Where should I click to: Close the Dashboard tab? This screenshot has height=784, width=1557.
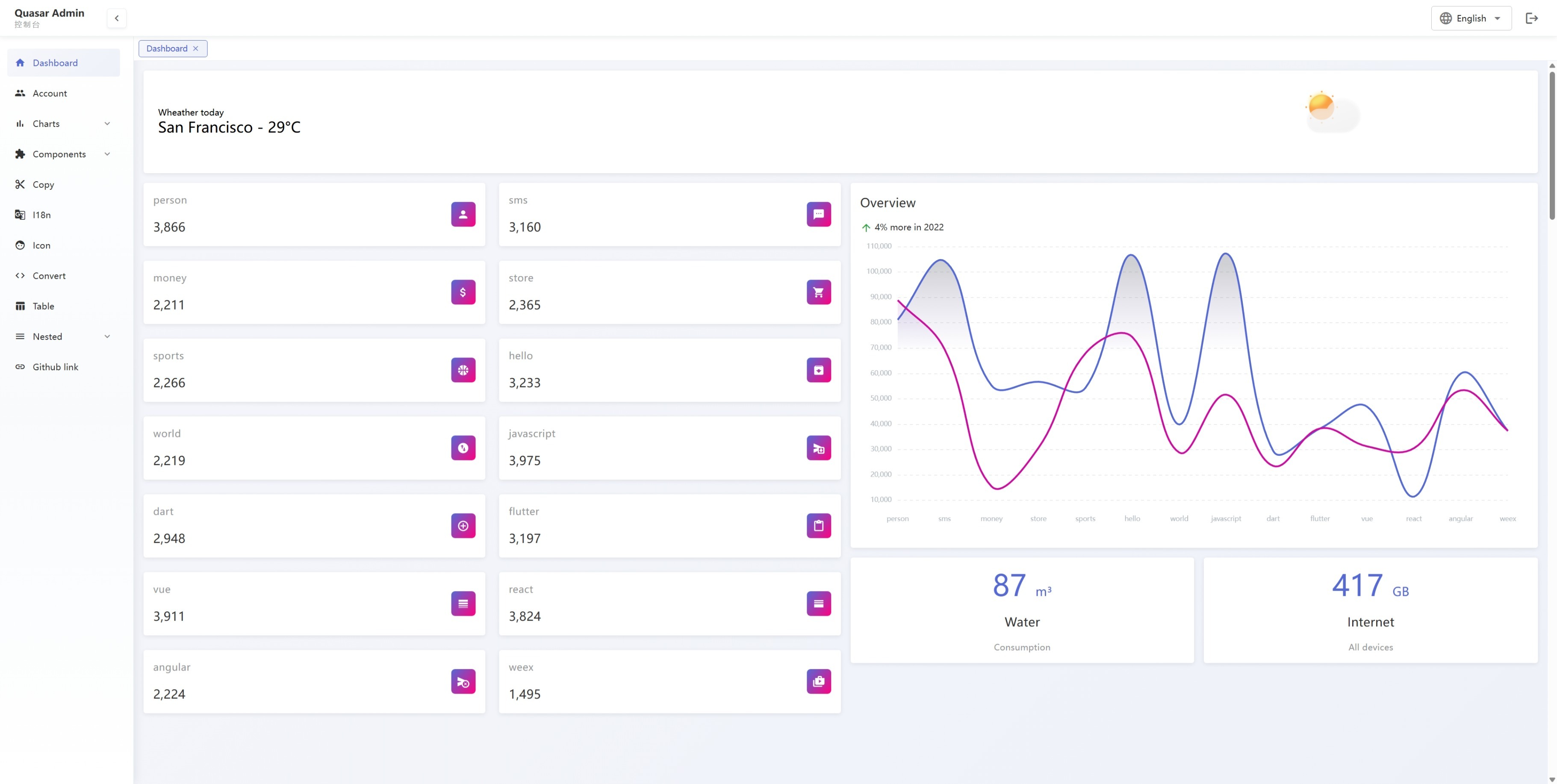point(195,48)
